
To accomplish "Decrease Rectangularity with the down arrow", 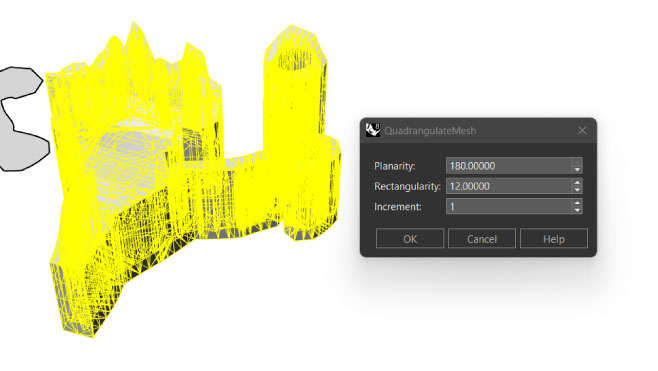I will (577, 190).
